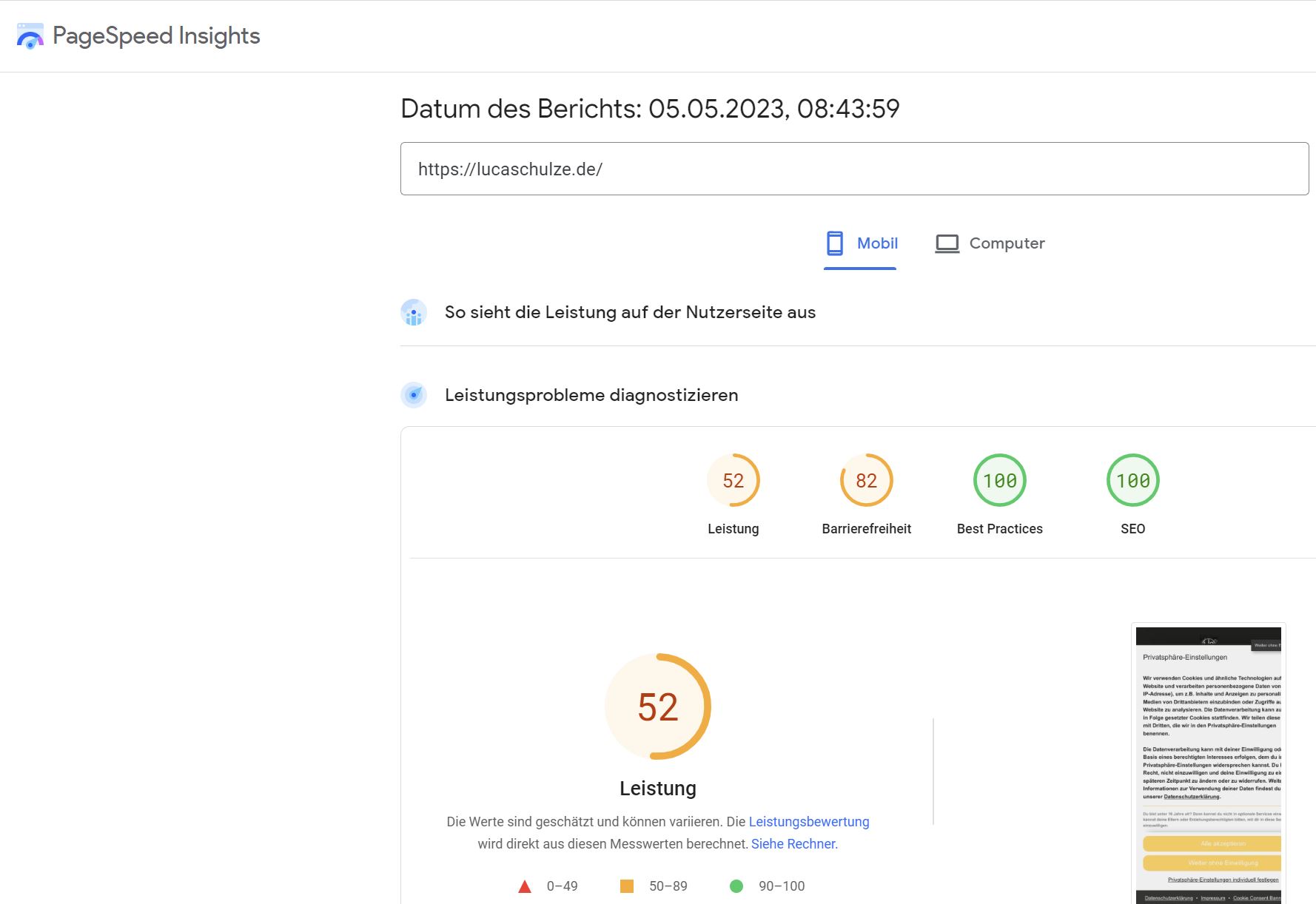
Task: Click the report date heading
Action: pyautogui.click(x=650, y=109)
